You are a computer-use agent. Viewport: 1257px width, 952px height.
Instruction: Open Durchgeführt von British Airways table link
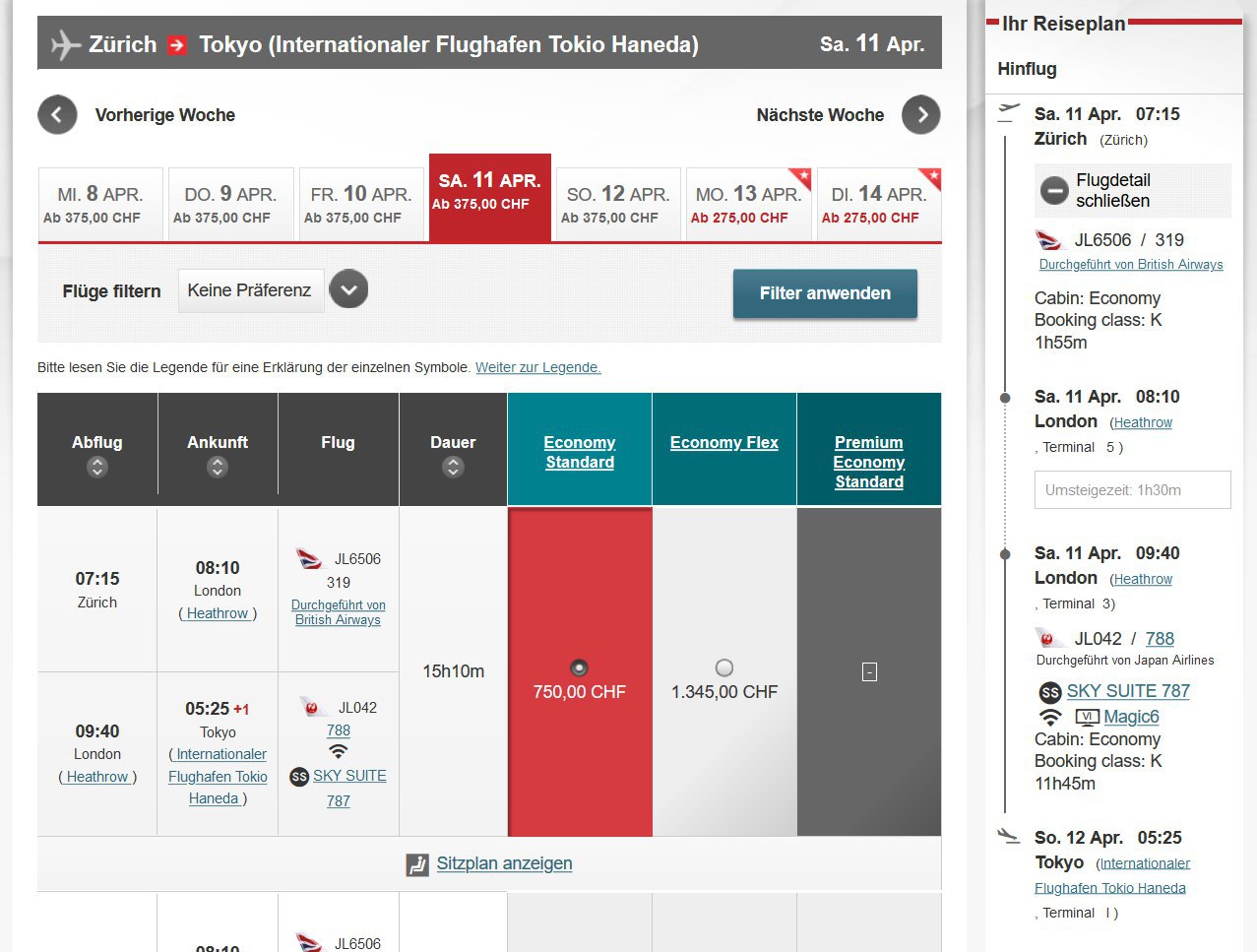pos(339,612)
